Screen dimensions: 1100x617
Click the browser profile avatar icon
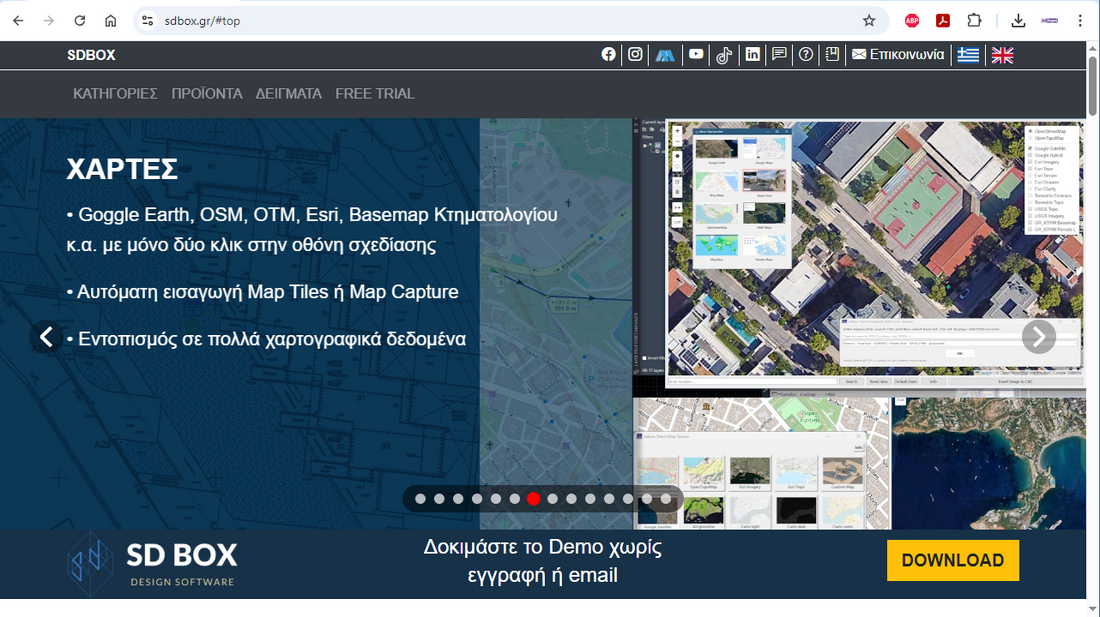(x=1049, y=20)
